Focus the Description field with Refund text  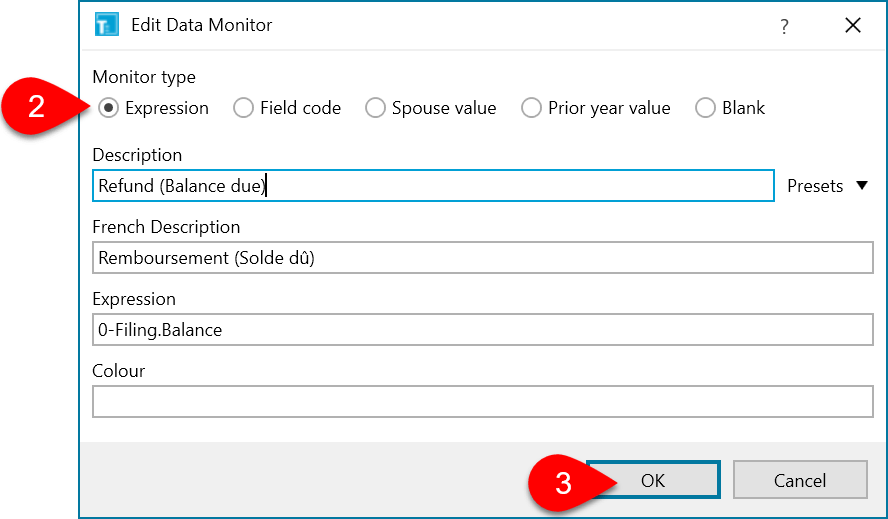[432, 186]
